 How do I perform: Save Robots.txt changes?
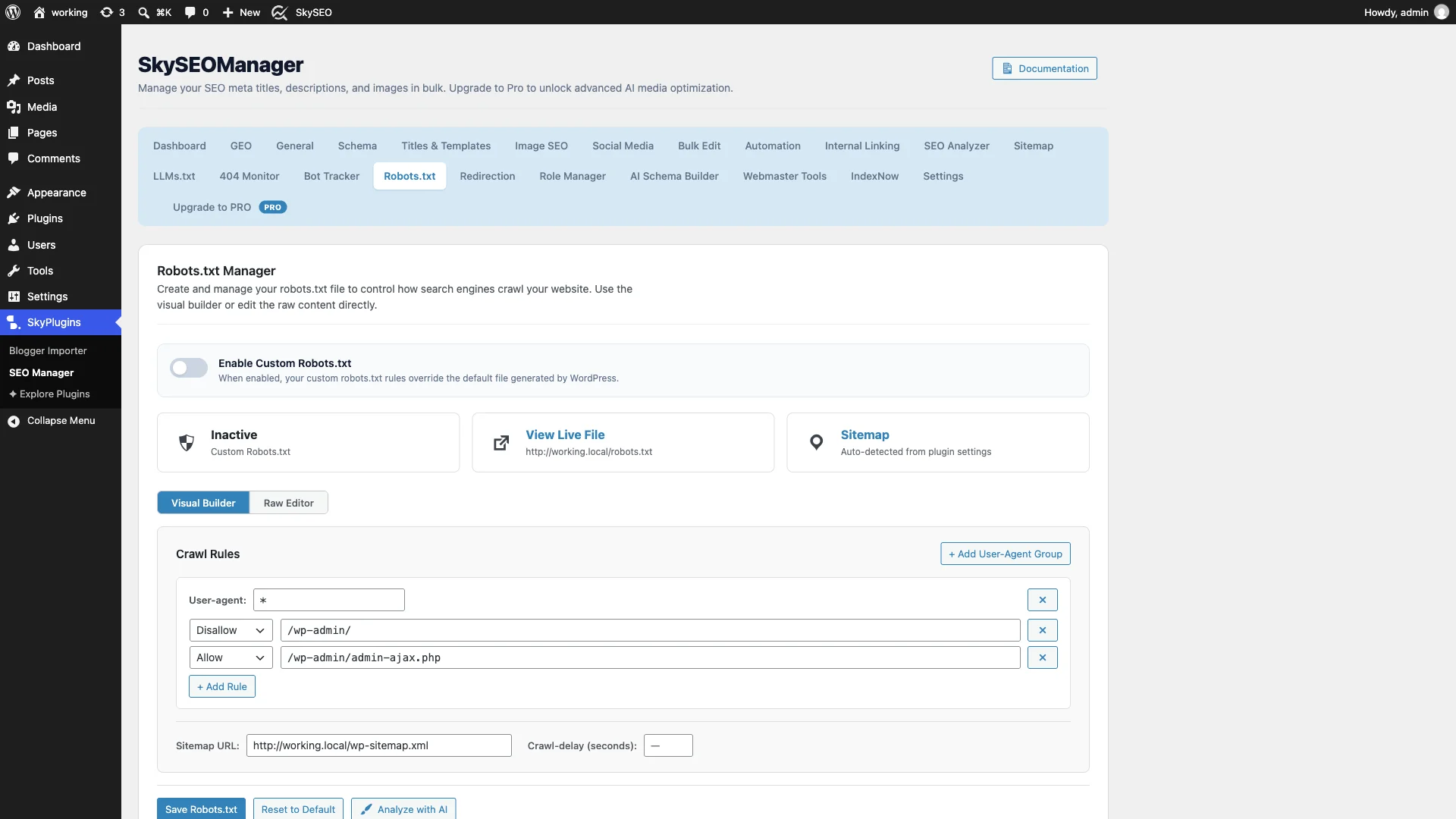click(201, 808)
